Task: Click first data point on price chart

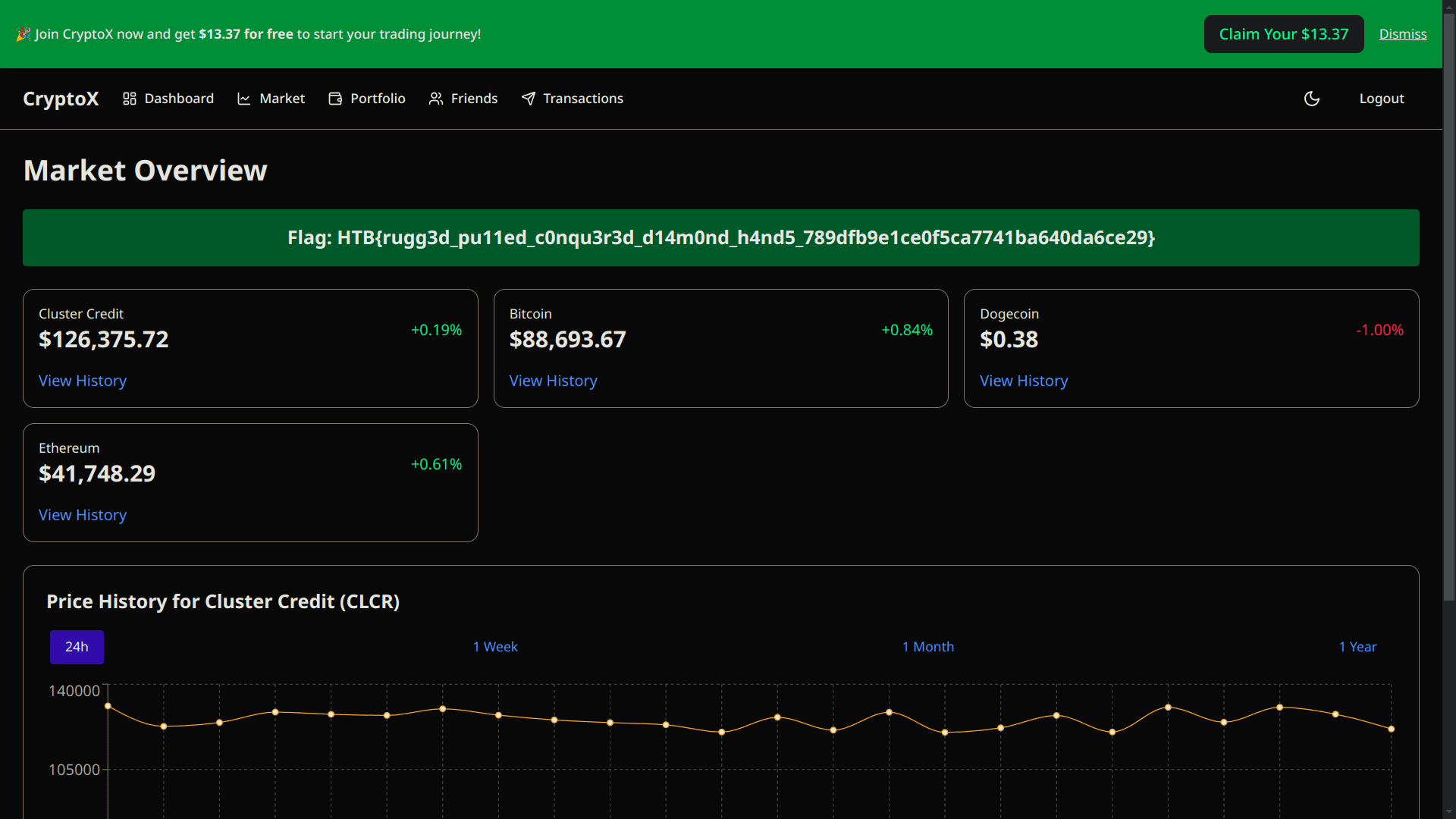Action: click(x=108, y=706)
